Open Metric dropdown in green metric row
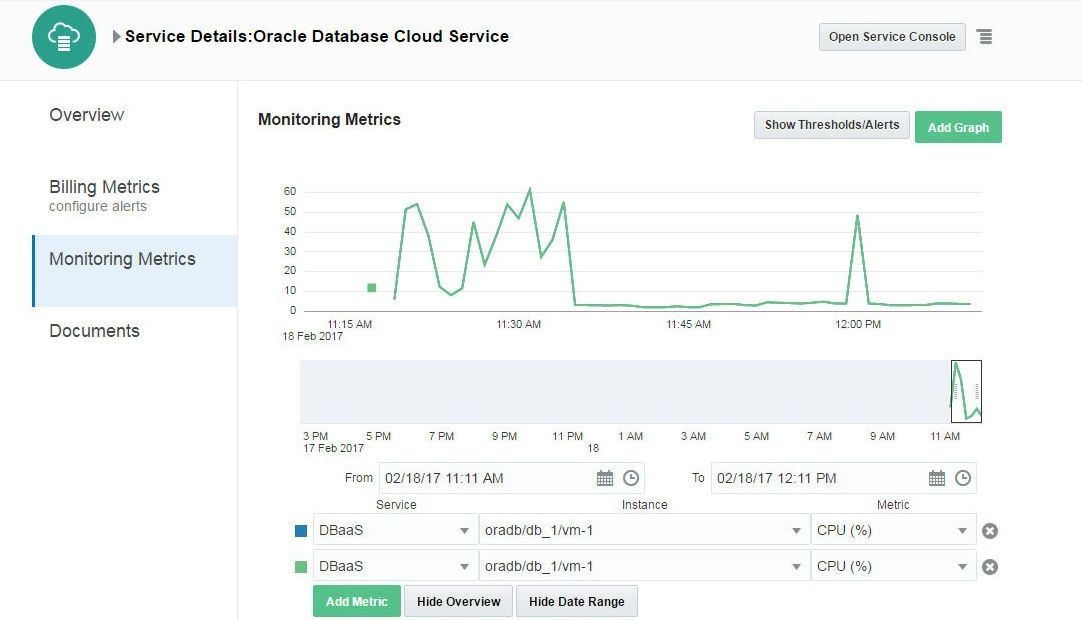 tap(893, 566)
